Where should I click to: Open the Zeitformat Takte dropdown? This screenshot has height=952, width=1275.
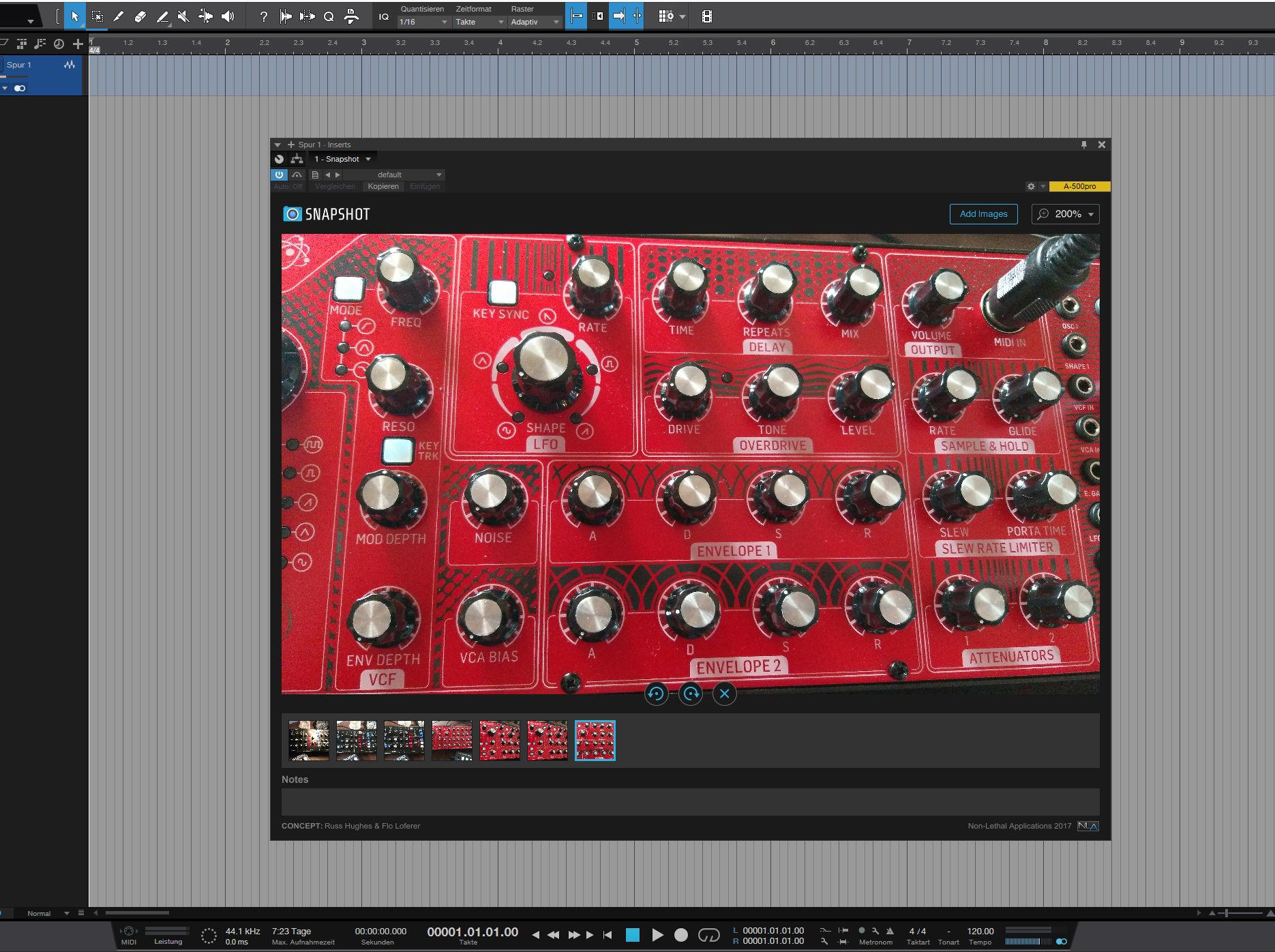(480, 22)
